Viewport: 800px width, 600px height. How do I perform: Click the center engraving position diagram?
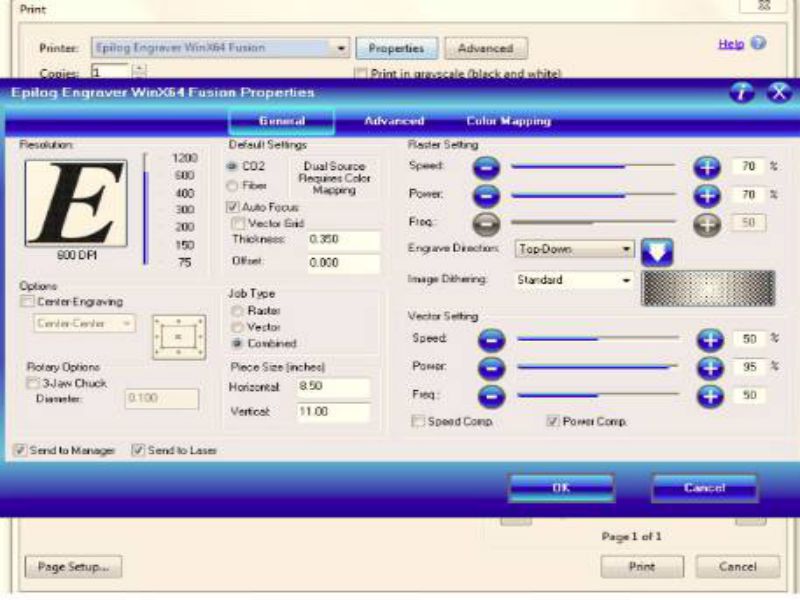(x=179, y=337)
